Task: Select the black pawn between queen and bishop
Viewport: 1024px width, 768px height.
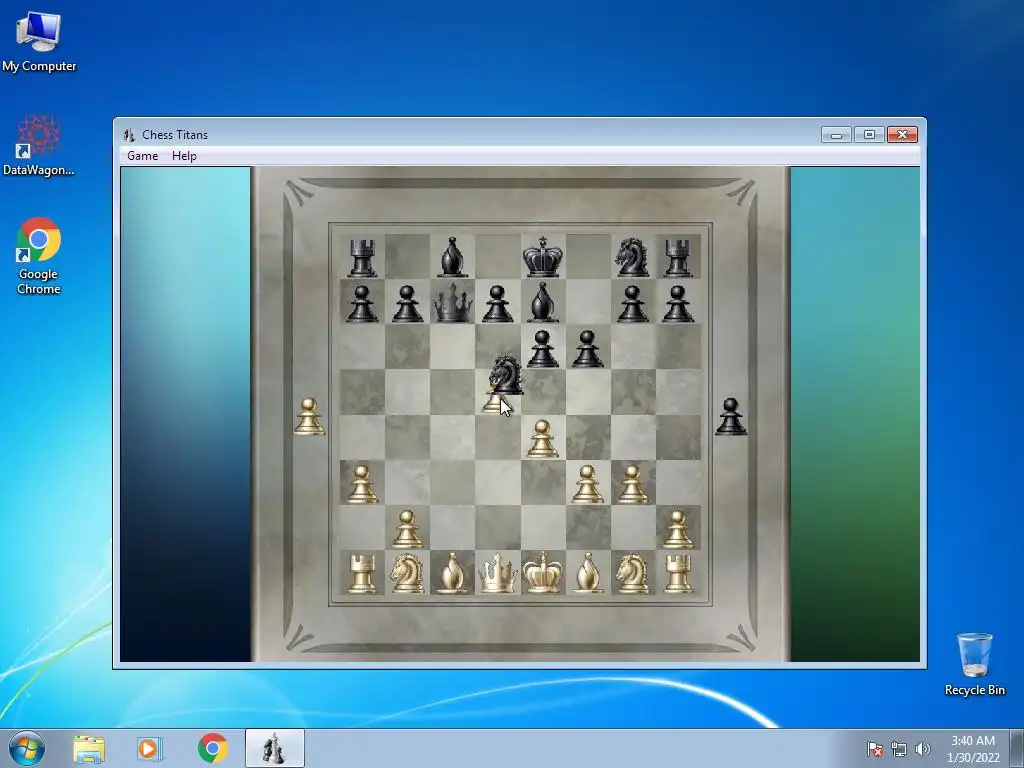Action: (x=498, y=304)
